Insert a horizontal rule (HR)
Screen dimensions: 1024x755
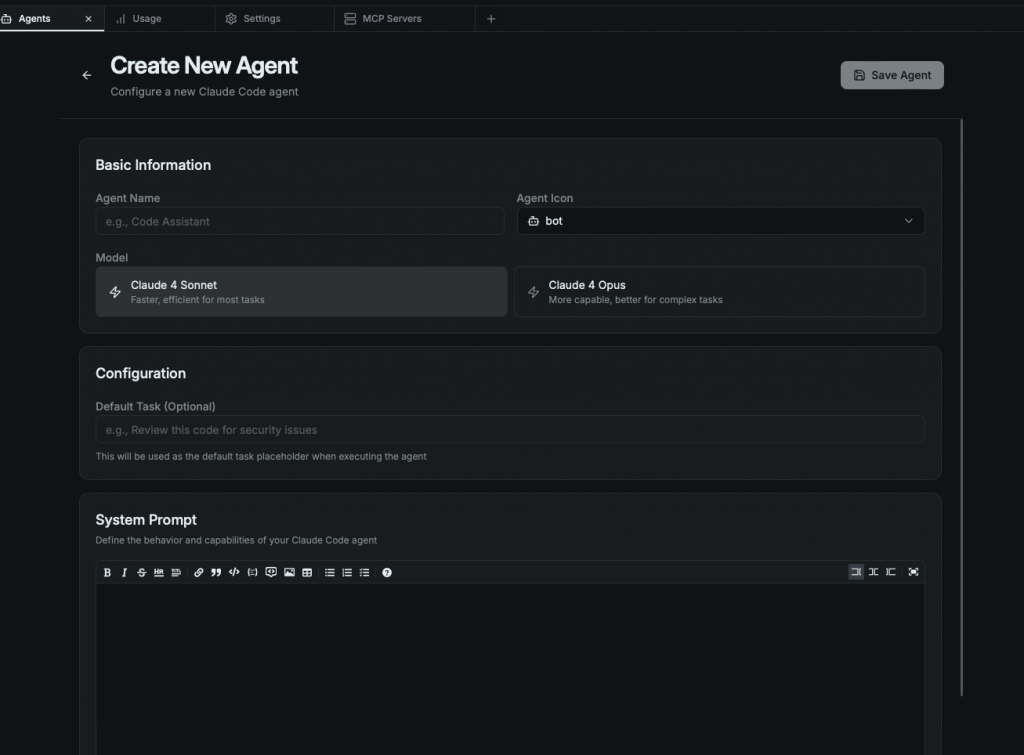click(x=159, y=572)
